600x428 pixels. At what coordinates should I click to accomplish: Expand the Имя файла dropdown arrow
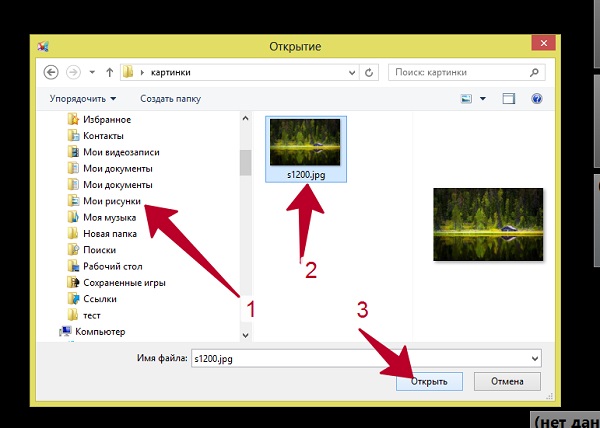(x=535, y=359)
